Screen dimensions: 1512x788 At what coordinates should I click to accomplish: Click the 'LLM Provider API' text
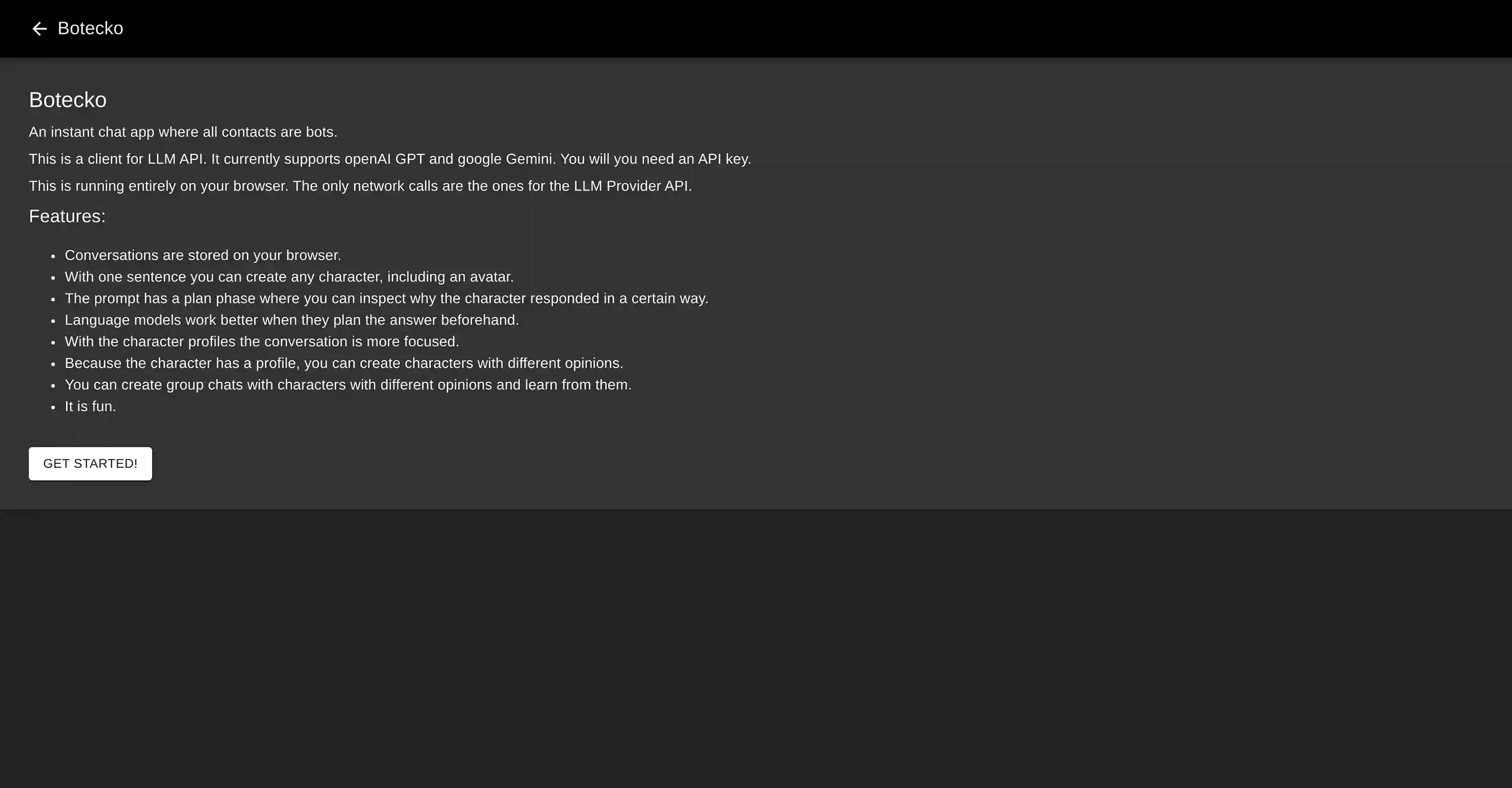tap(632, 186)
